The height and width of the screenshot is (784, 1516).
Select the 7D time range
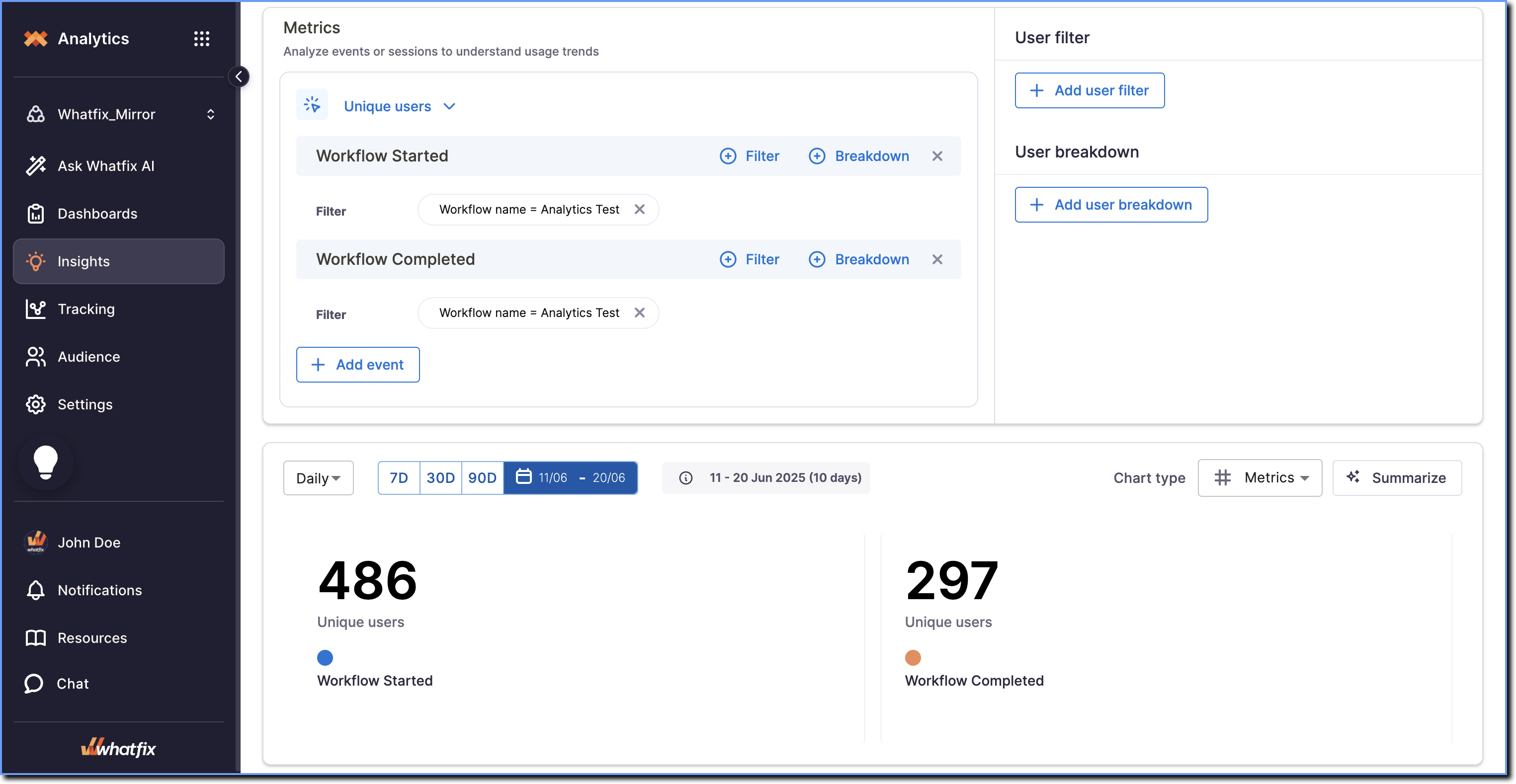coord(399,477)
